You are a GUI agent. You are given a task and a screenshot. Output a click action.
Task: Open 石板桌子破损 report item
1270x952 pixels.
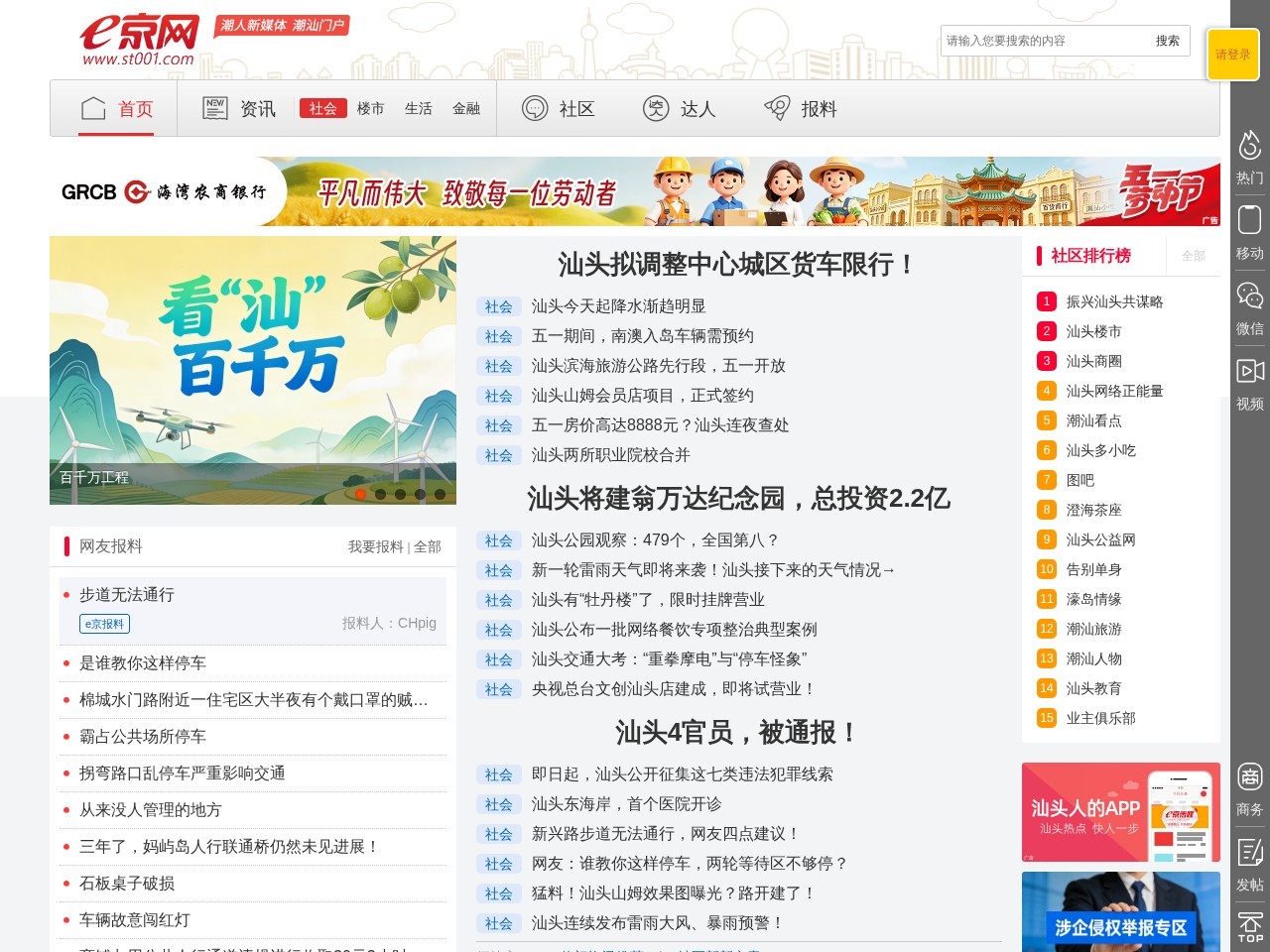coord(127,884)
